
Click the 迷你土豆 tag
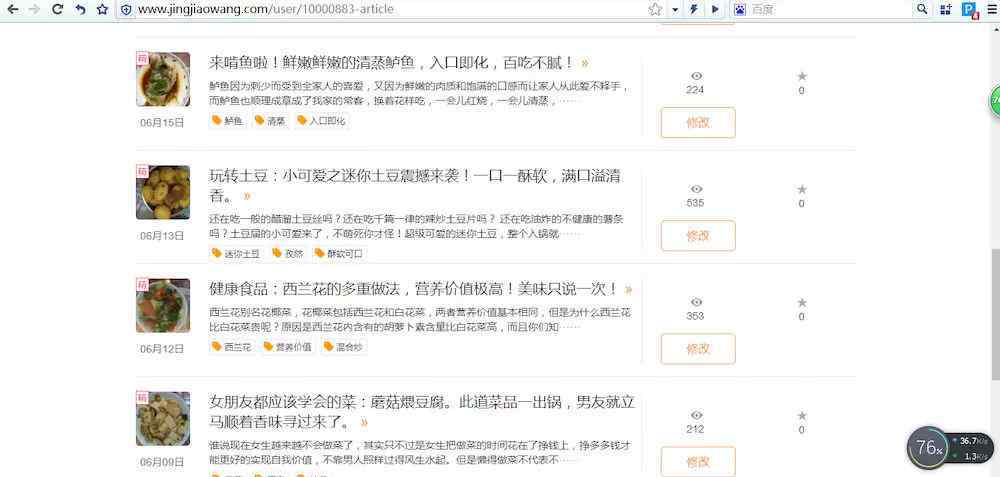click(x=237, y=253)
